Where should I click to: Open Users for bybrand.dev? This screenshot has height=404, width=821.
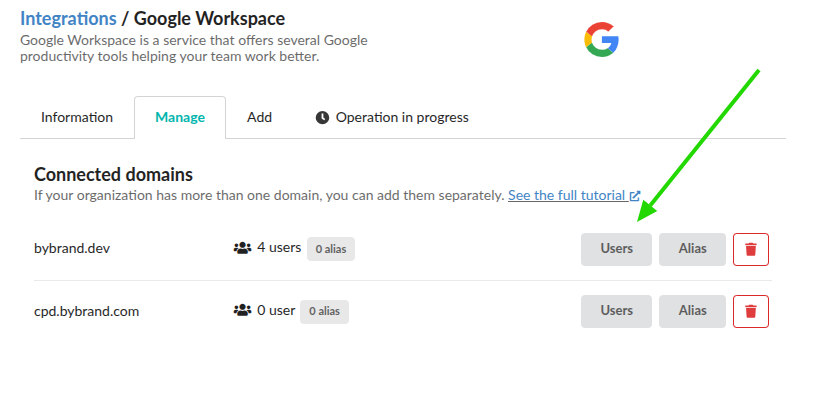616,250
